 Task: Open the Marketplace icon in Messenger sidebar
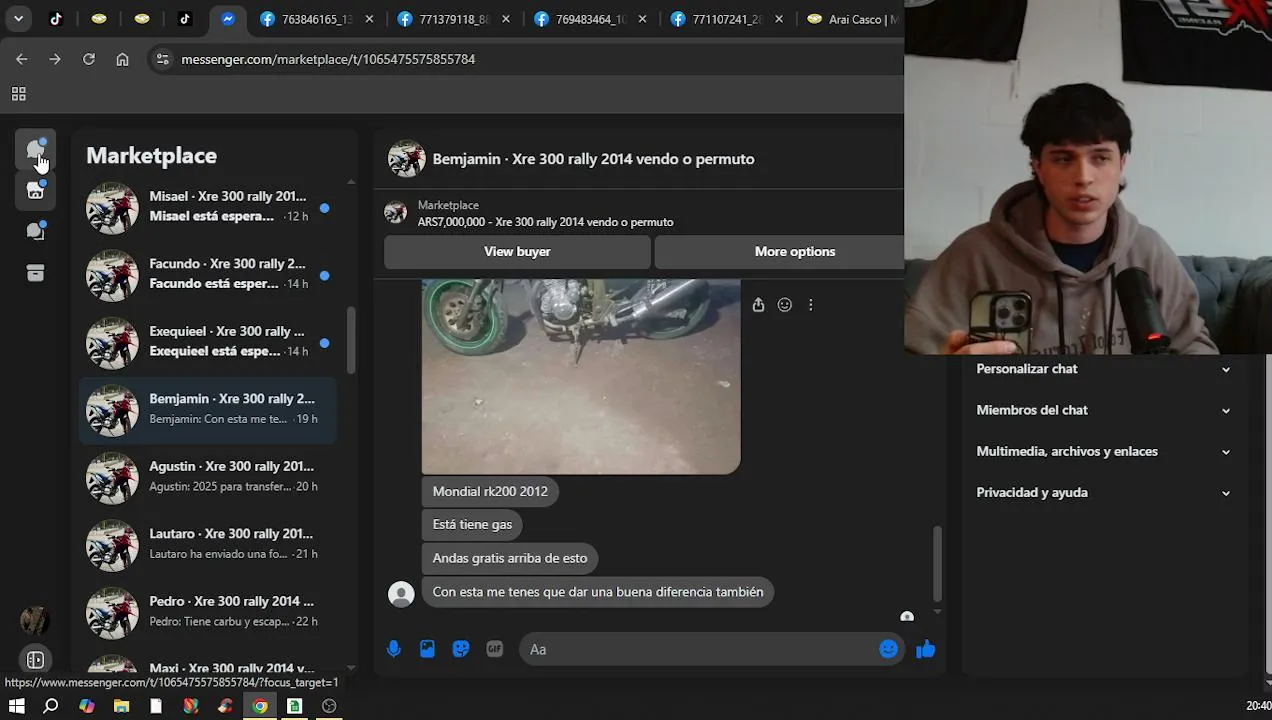click(x=35, y=190)
